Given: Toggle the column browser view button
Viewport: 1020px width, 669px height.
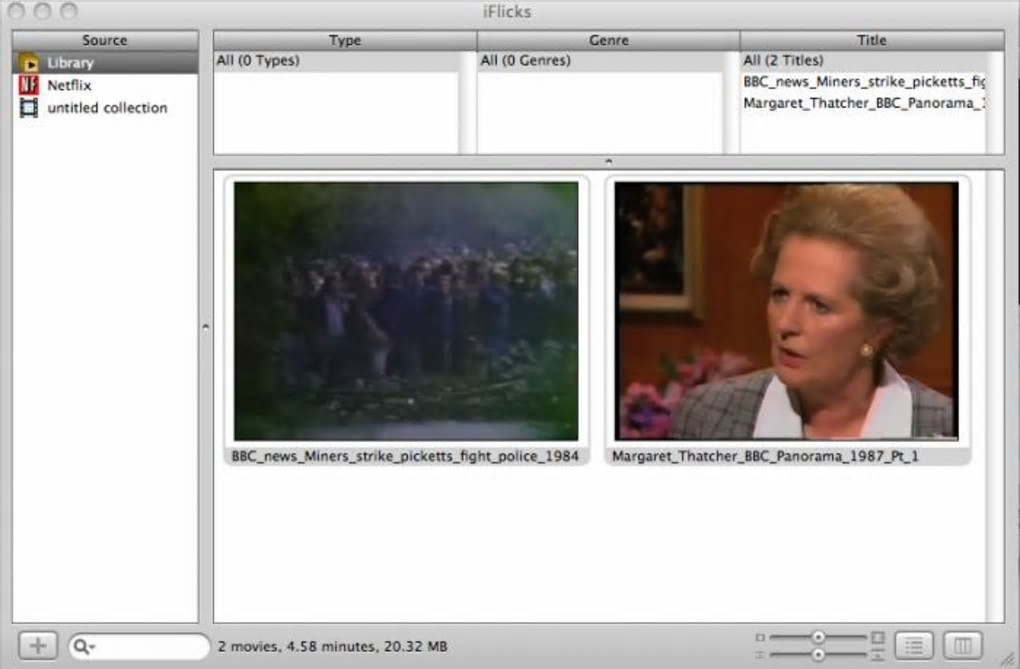Looking at the screenshot, I should pos(963,646).
